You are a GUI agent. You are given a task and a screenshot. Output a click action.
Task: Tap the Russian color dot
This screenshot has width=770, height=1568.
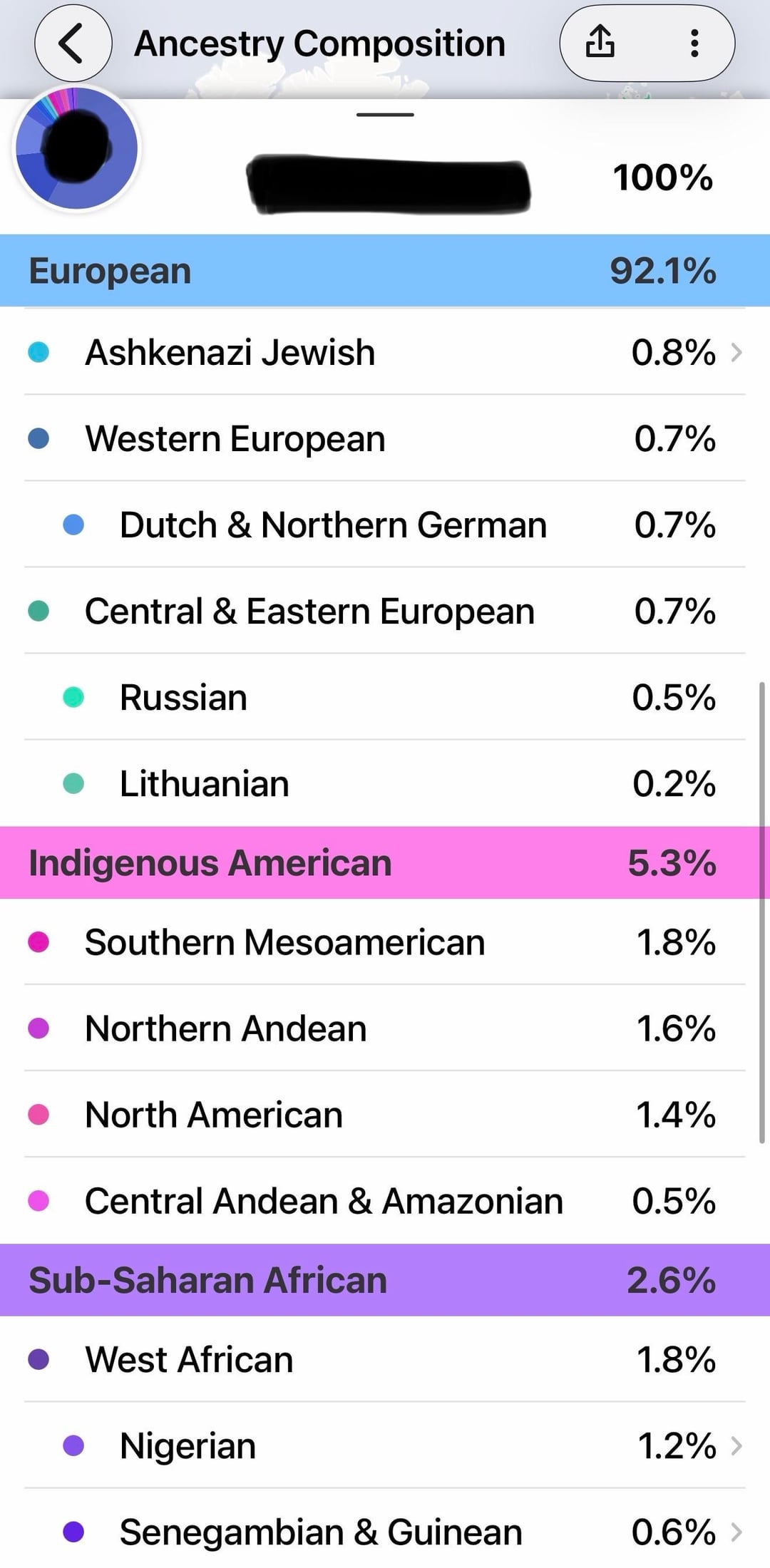pos(73,697)
